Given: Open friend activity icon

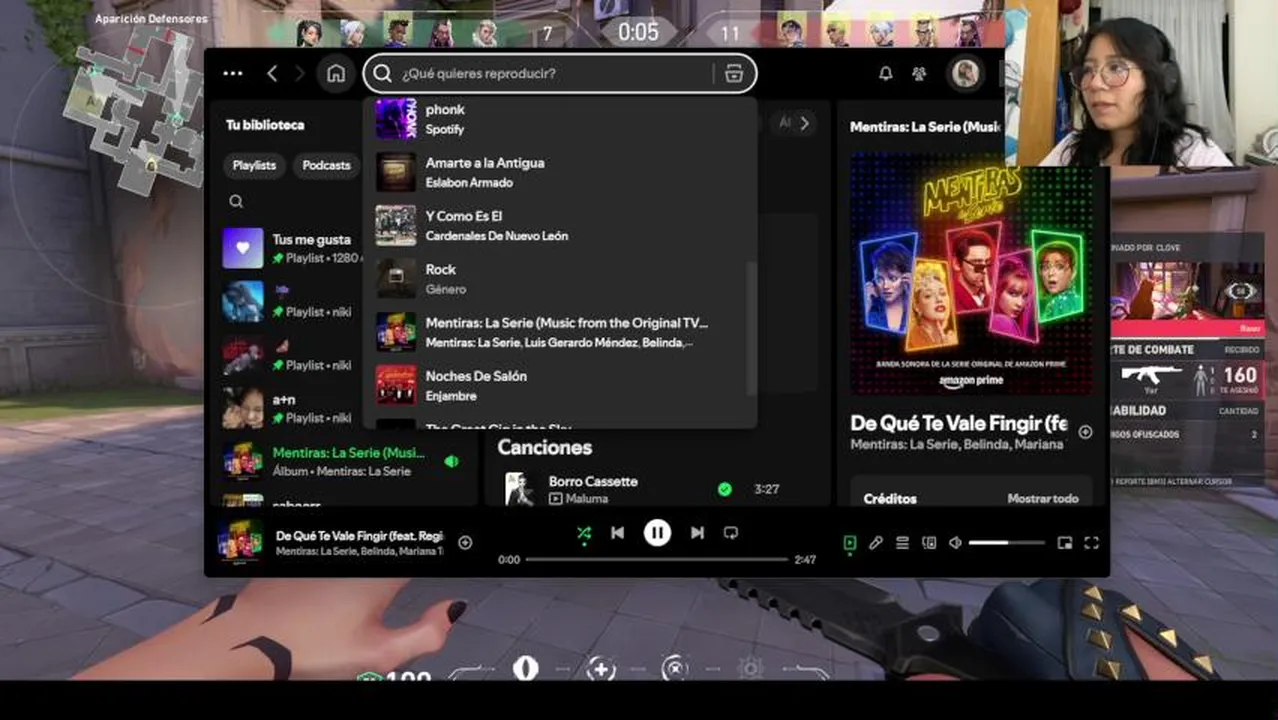Looking at the screenshot, I should (919, 73).
